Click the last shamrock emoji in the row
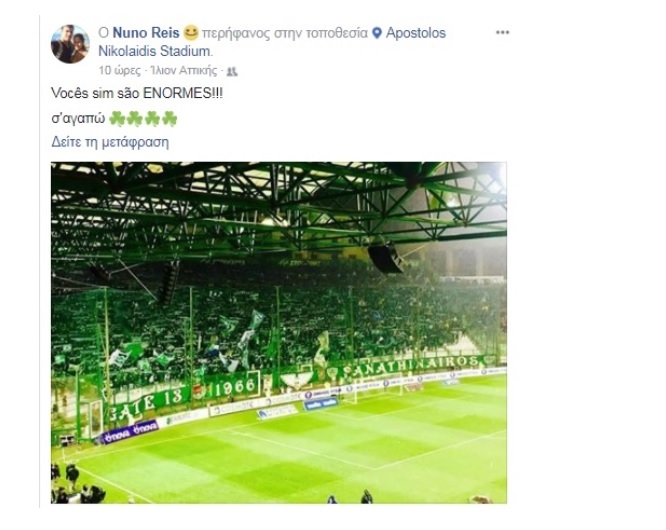666x530 pixels. click(x=169, y=118)
